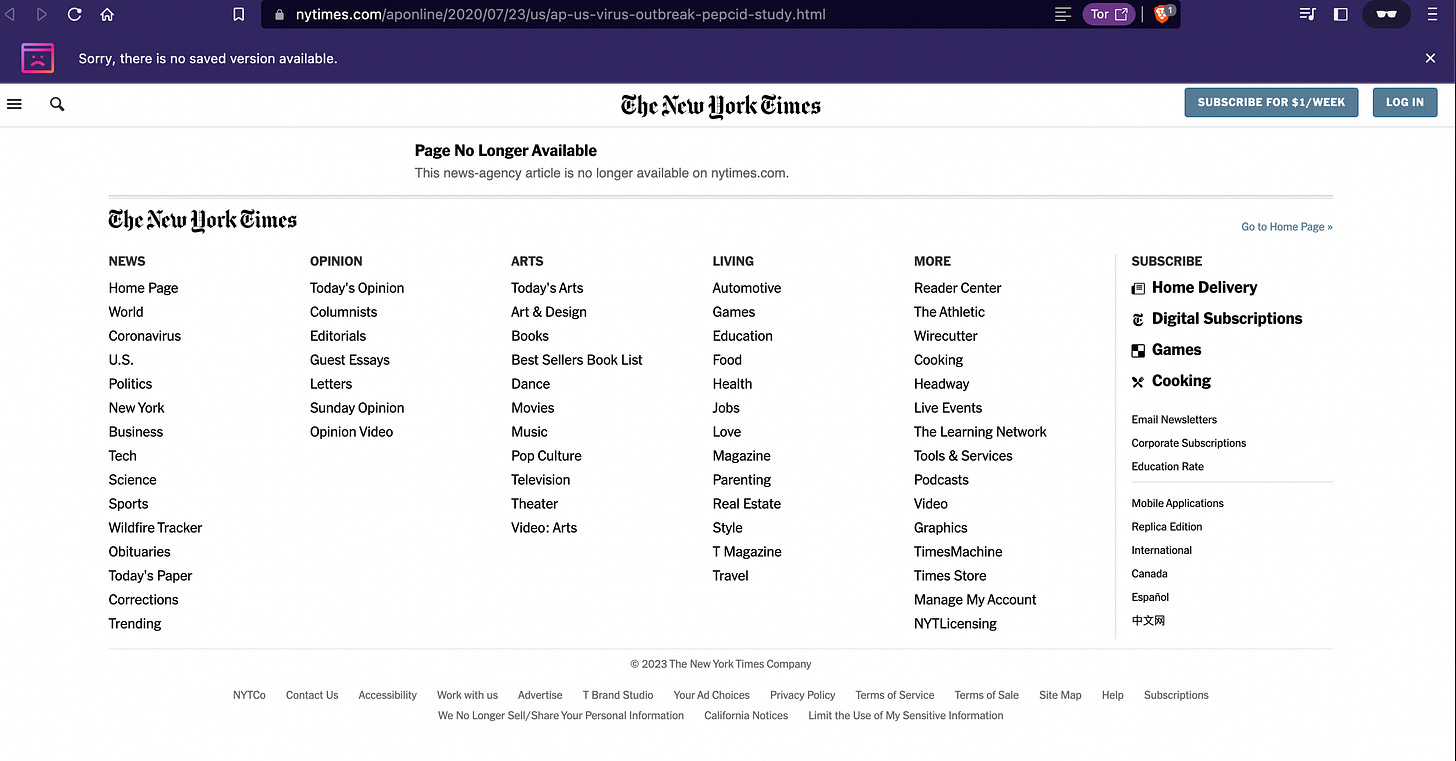
Task: Open The Athletic link
Action: (x=949, y=312)
